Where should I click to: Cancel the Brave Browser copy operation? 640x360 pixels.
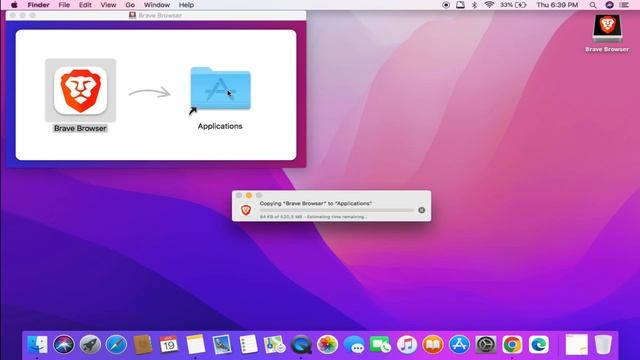point(421,210)
